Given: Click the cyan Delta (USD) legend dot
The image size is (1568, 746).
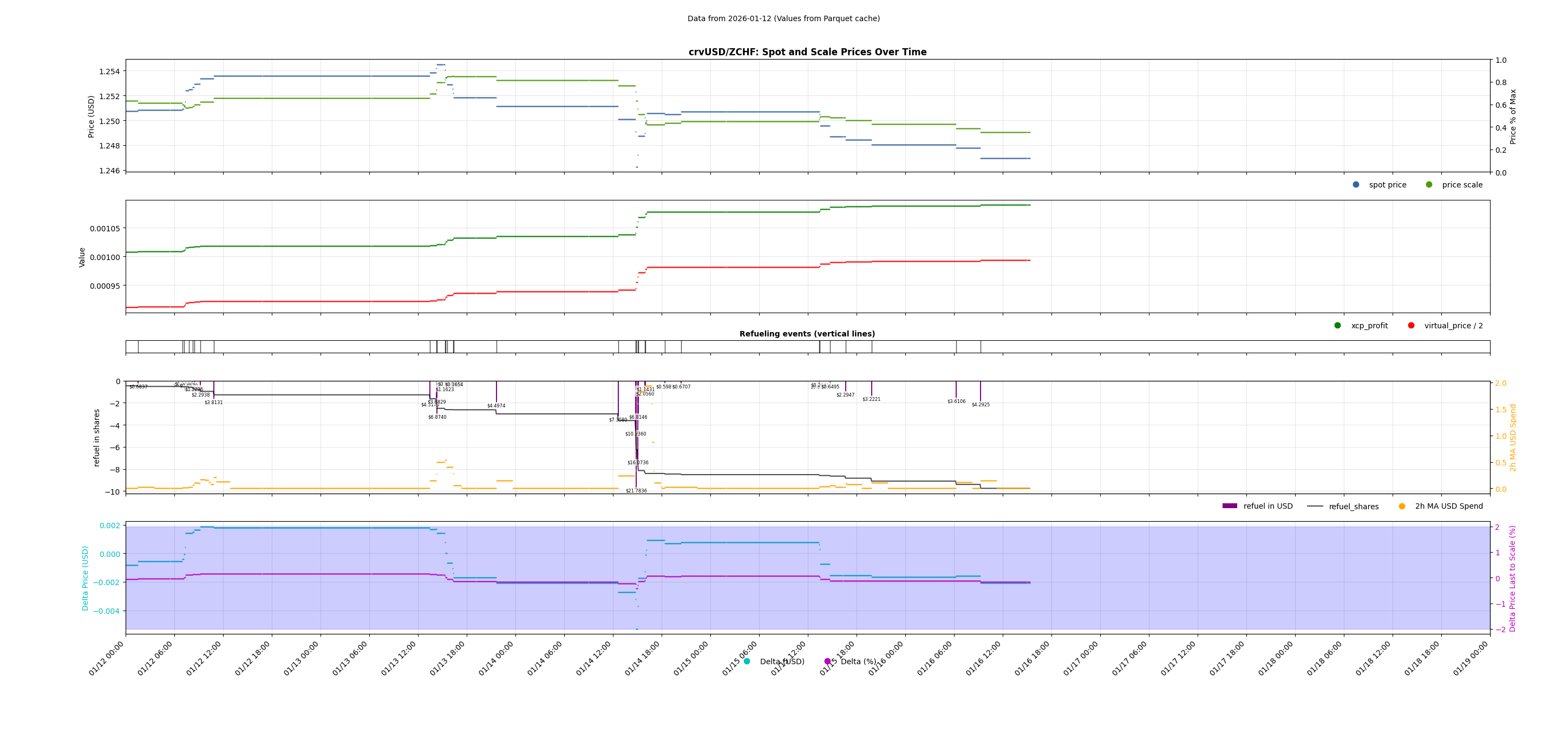Looking at the screenshot, I should pyautogui.click(x=747, y=661).
